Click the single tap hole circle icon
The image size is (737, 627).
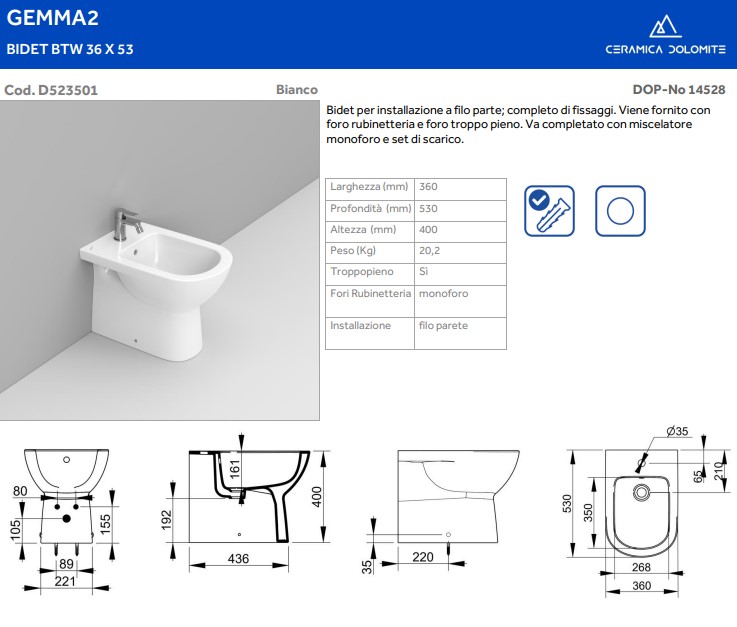point(620,210)
